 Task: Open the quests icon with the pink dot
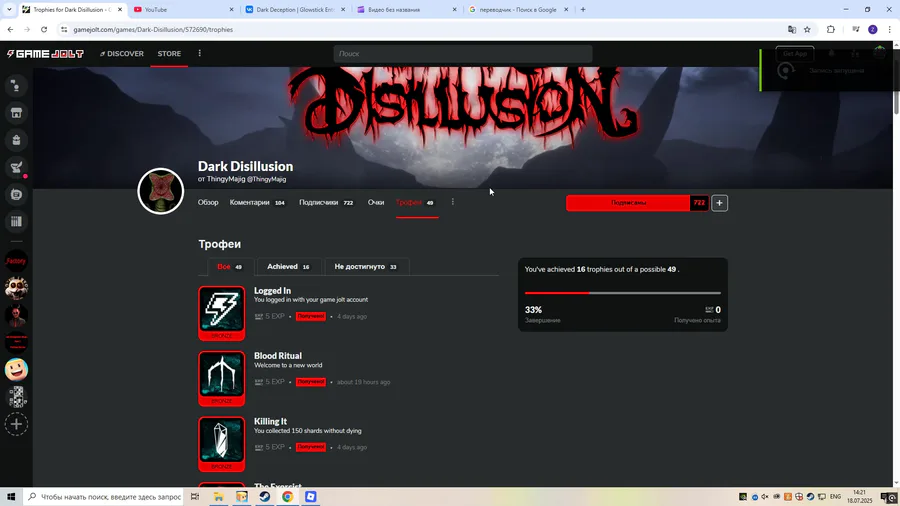(x=16, y=168)
